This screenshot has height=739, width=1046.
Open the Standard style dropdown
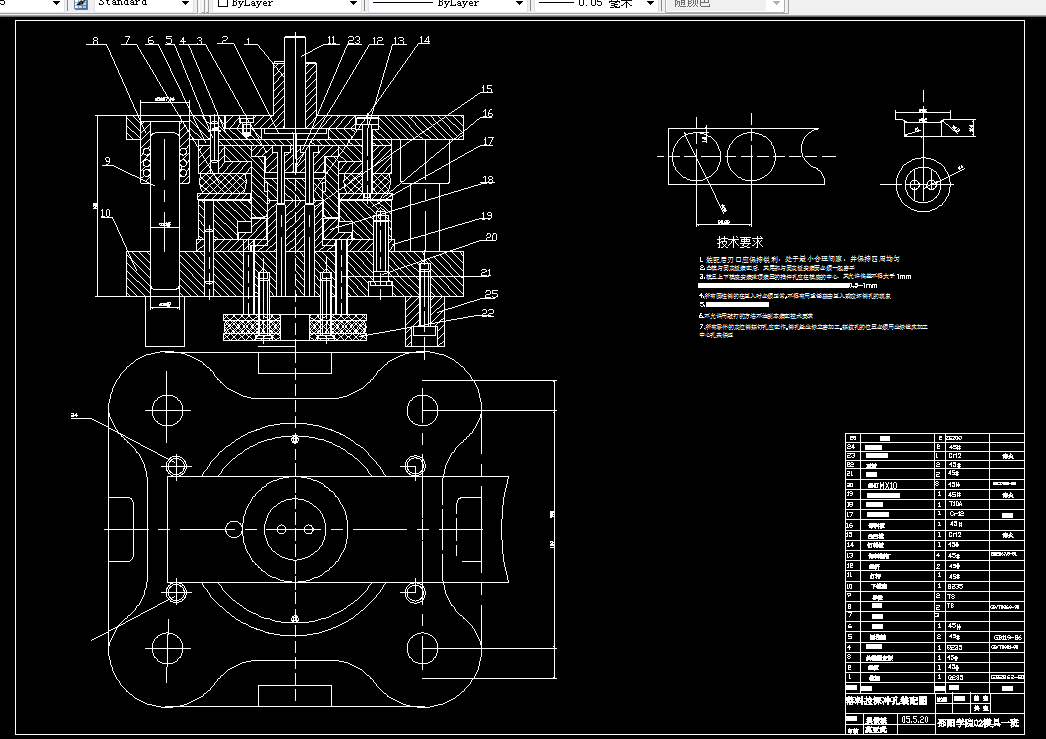(x=185, y=4)
